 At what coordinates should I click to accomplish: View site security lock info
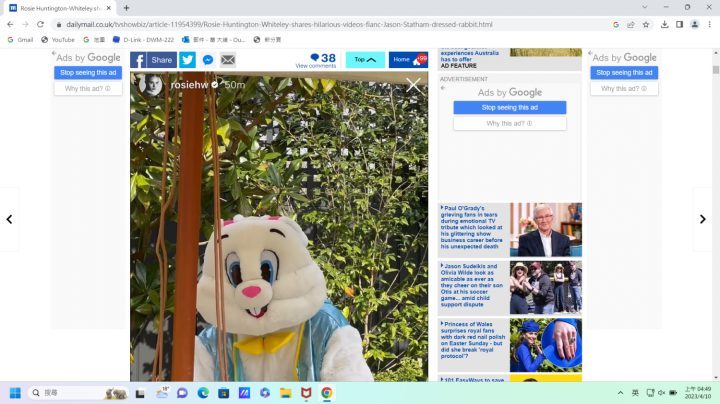[x=59, y=24]
